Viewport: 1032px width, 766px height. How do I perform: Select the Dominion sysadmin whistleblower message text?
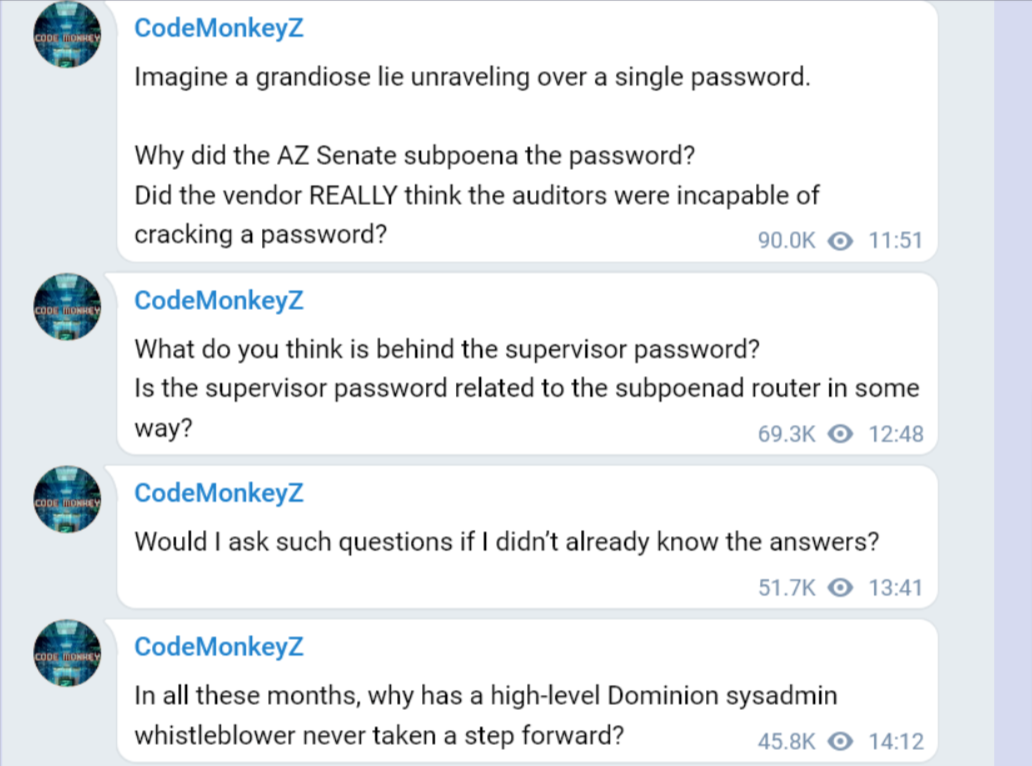coord(485,696)
